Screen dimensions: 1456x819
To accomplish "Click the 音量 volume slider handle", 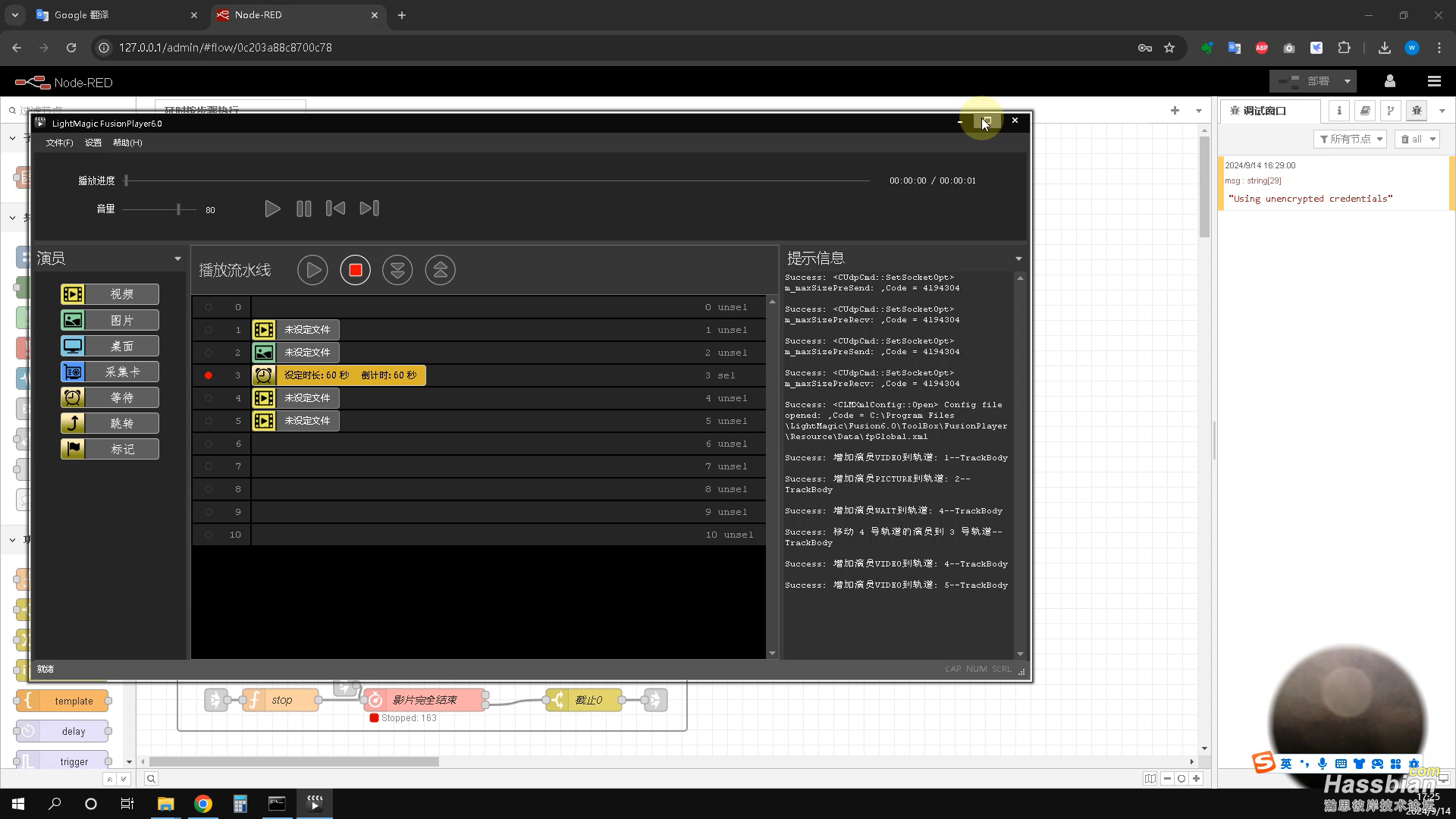I will pos(179,209).
